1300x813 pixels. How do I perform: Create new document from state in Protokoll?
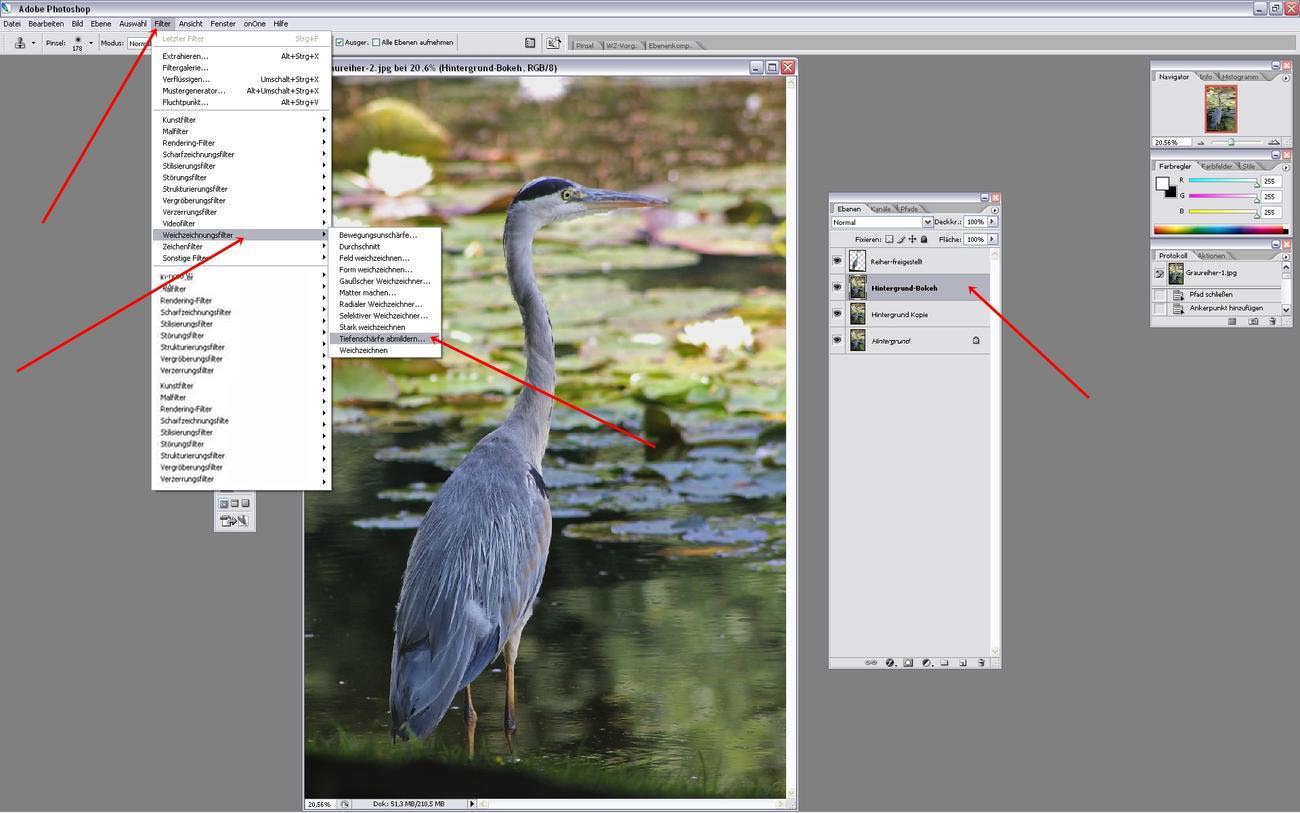click(x=1233, y=321)
